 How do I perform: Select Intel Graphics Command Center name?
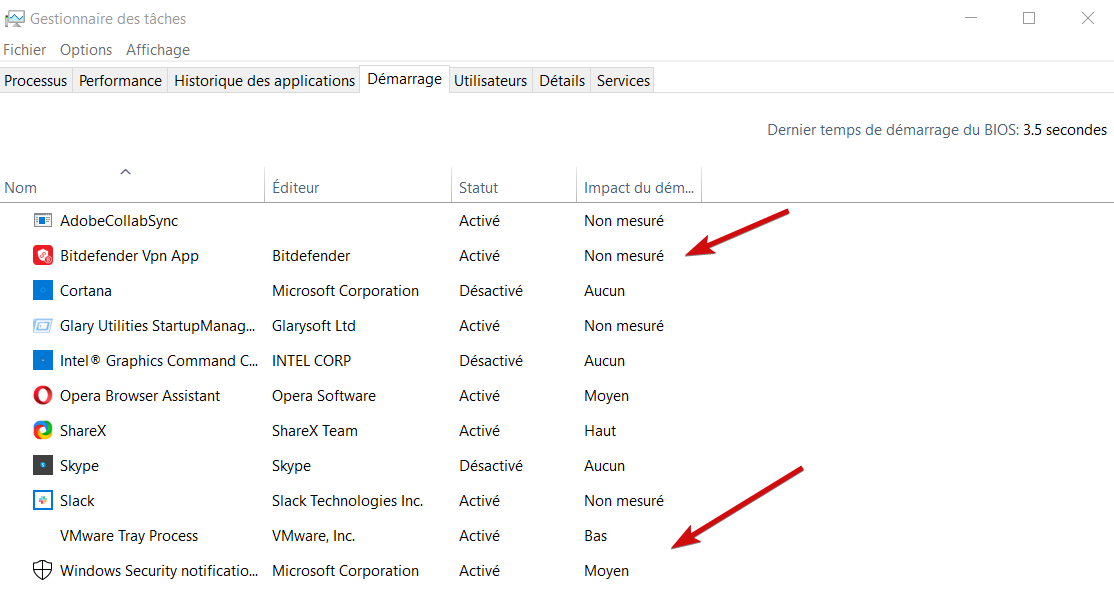[159, 360]
